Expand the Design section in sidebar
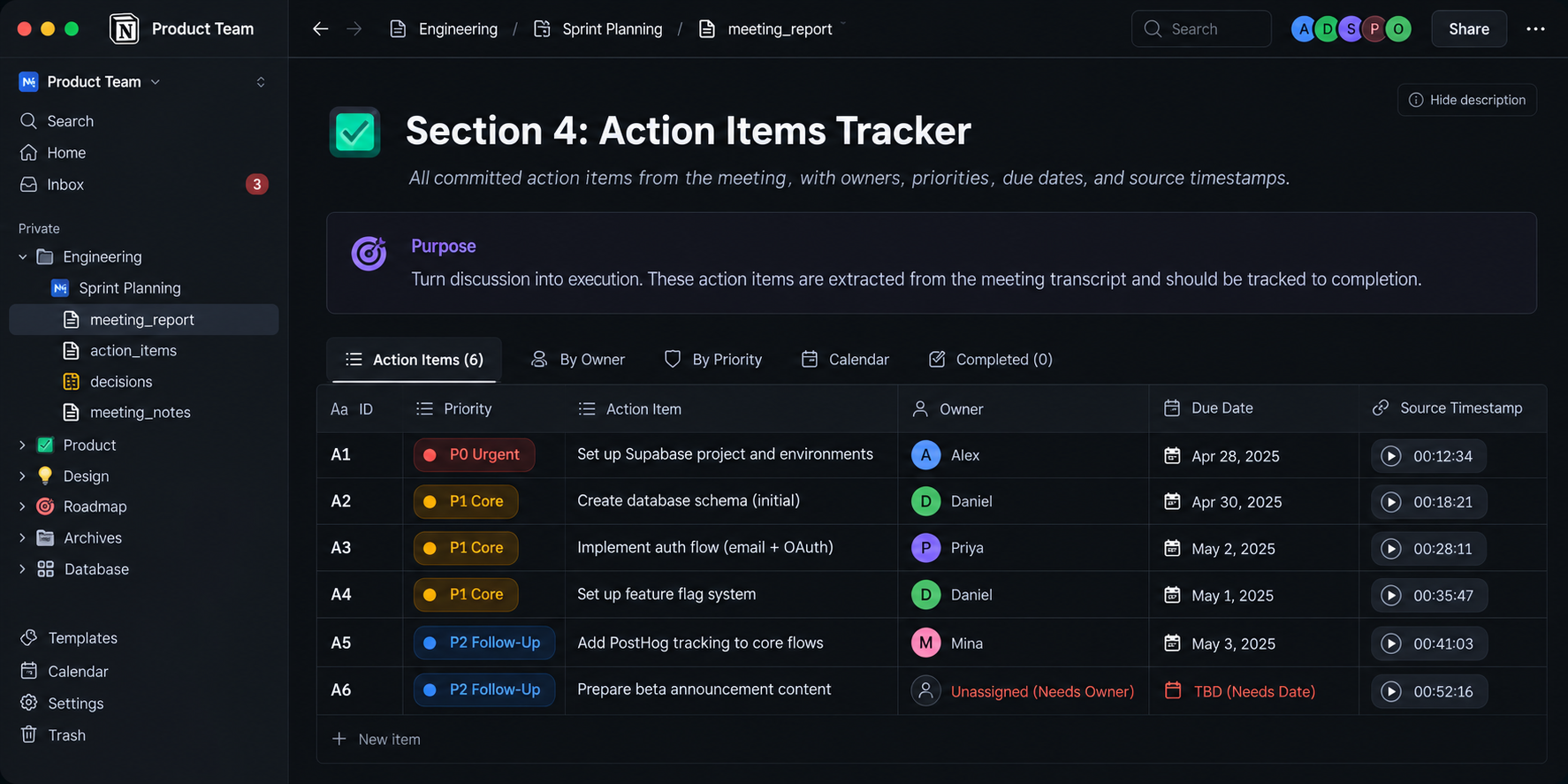The width and height of the screenshot is (1568, 784). coord(23,476)
